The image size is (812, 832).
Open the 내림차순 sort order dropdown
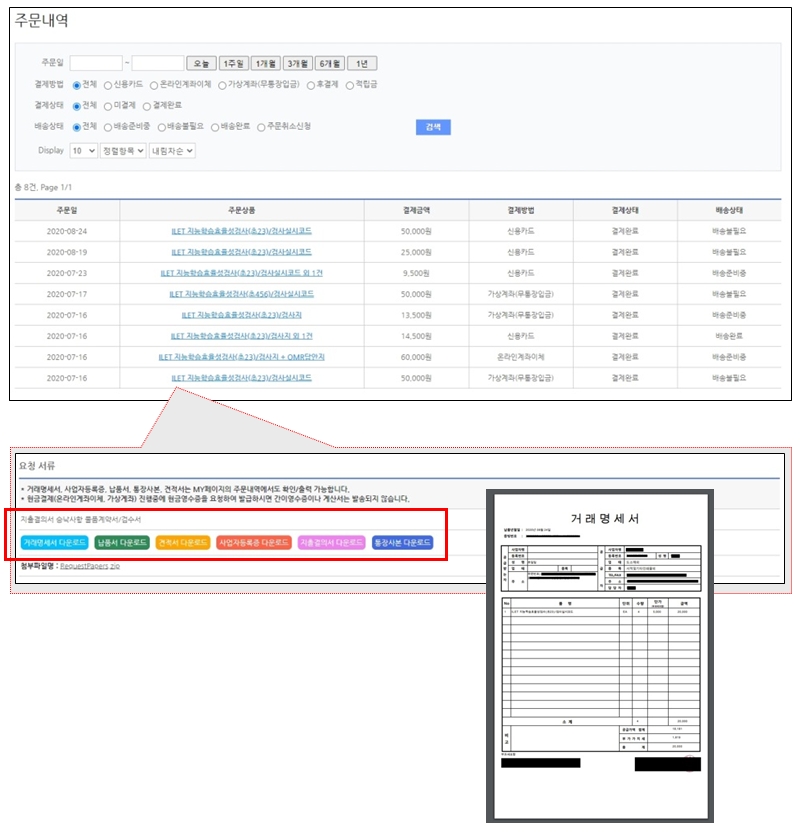(x=172, y=151)
